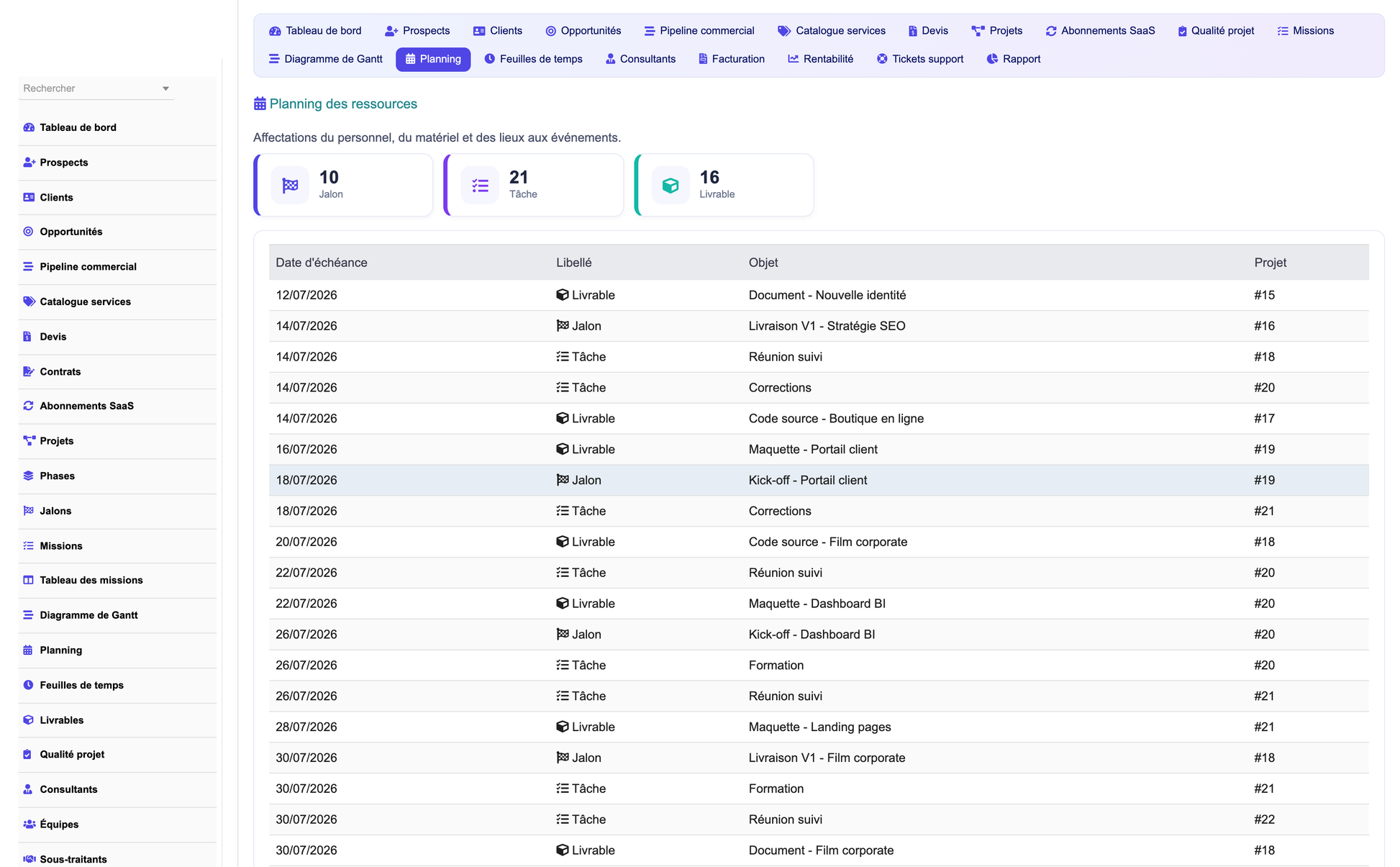Click the Tâche checklist card icon

point(480,186)
